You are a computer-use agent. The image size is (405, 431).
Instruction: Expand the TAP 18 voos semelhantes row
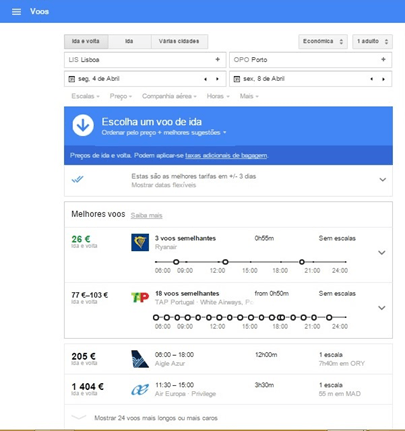click(382, 308)
